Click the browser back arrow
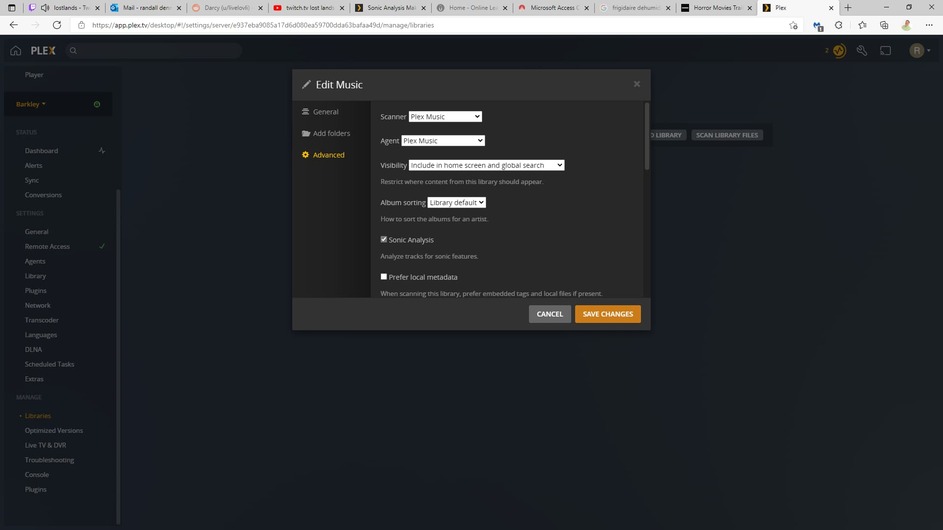 (13, 25)
